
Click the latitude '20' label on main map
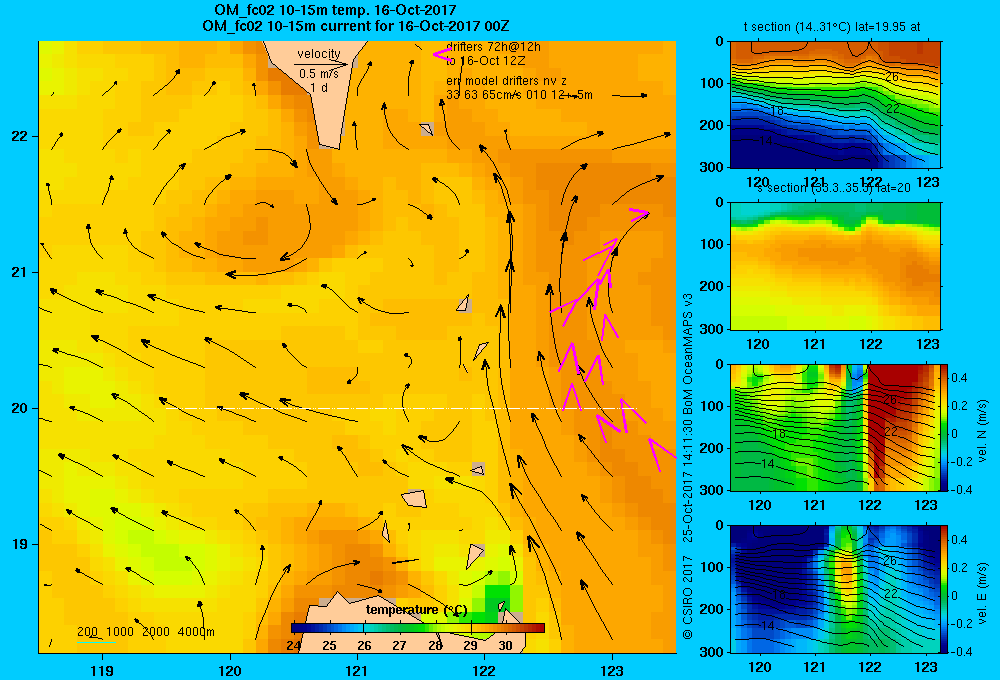pyautogui.click(x=20, y=408)
